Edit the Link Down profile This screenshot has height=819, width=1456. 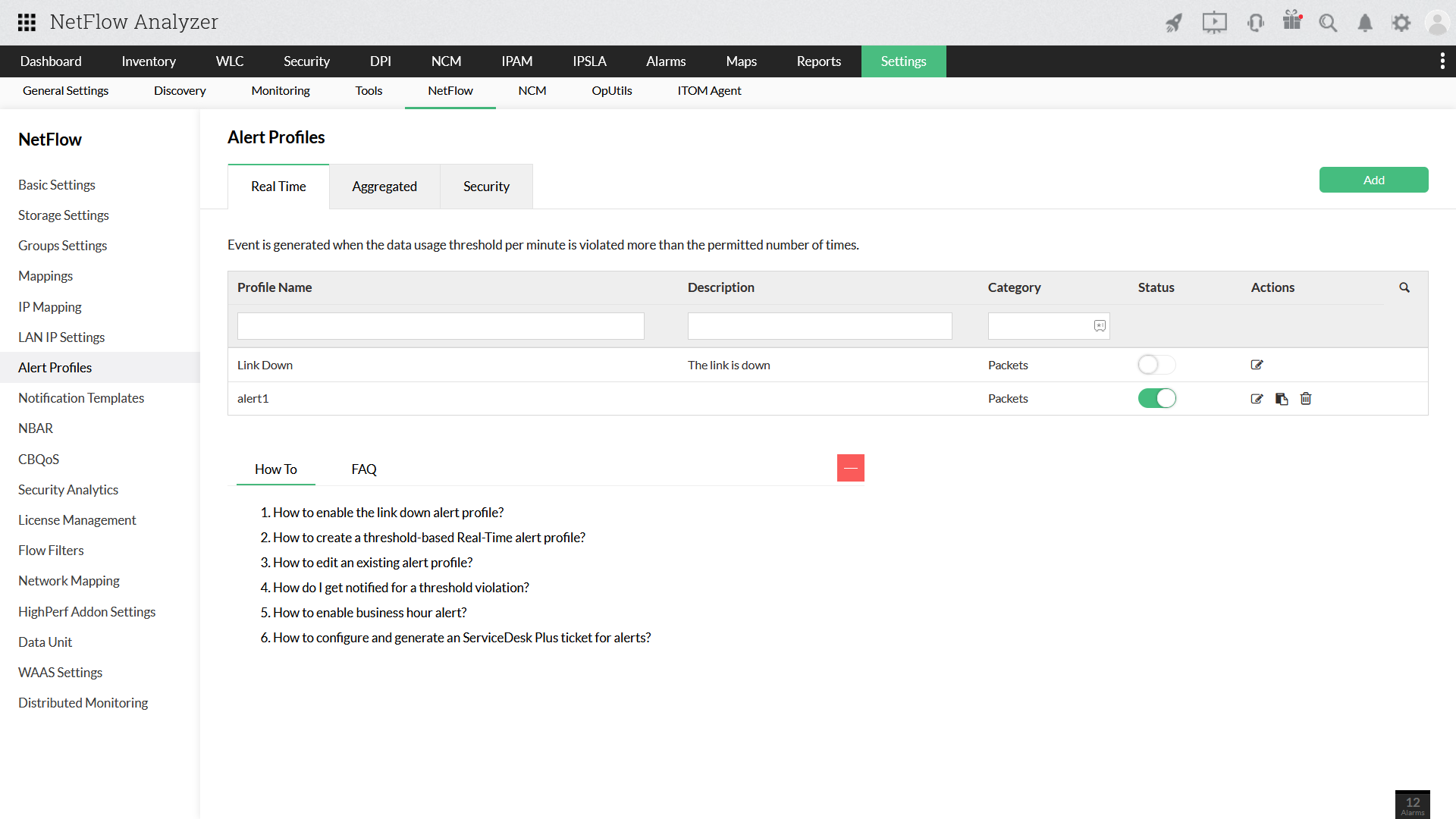pyautogui.click(x=1257, y=365)
